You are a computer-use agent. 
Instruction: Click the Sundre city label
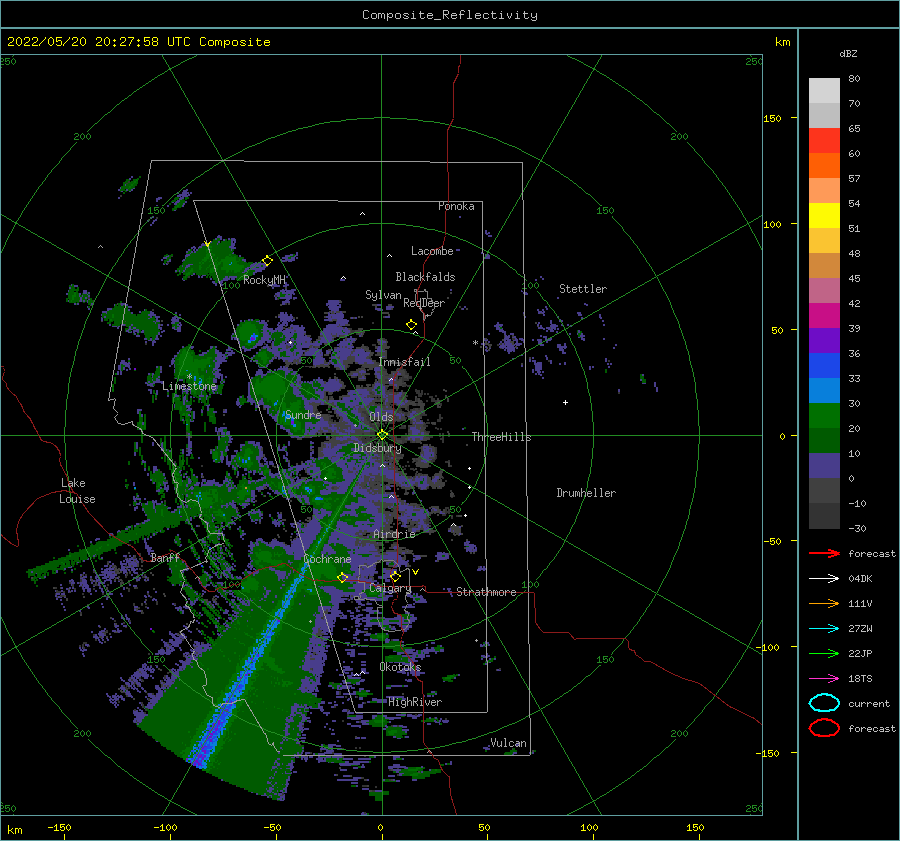[x=303, y=415]
